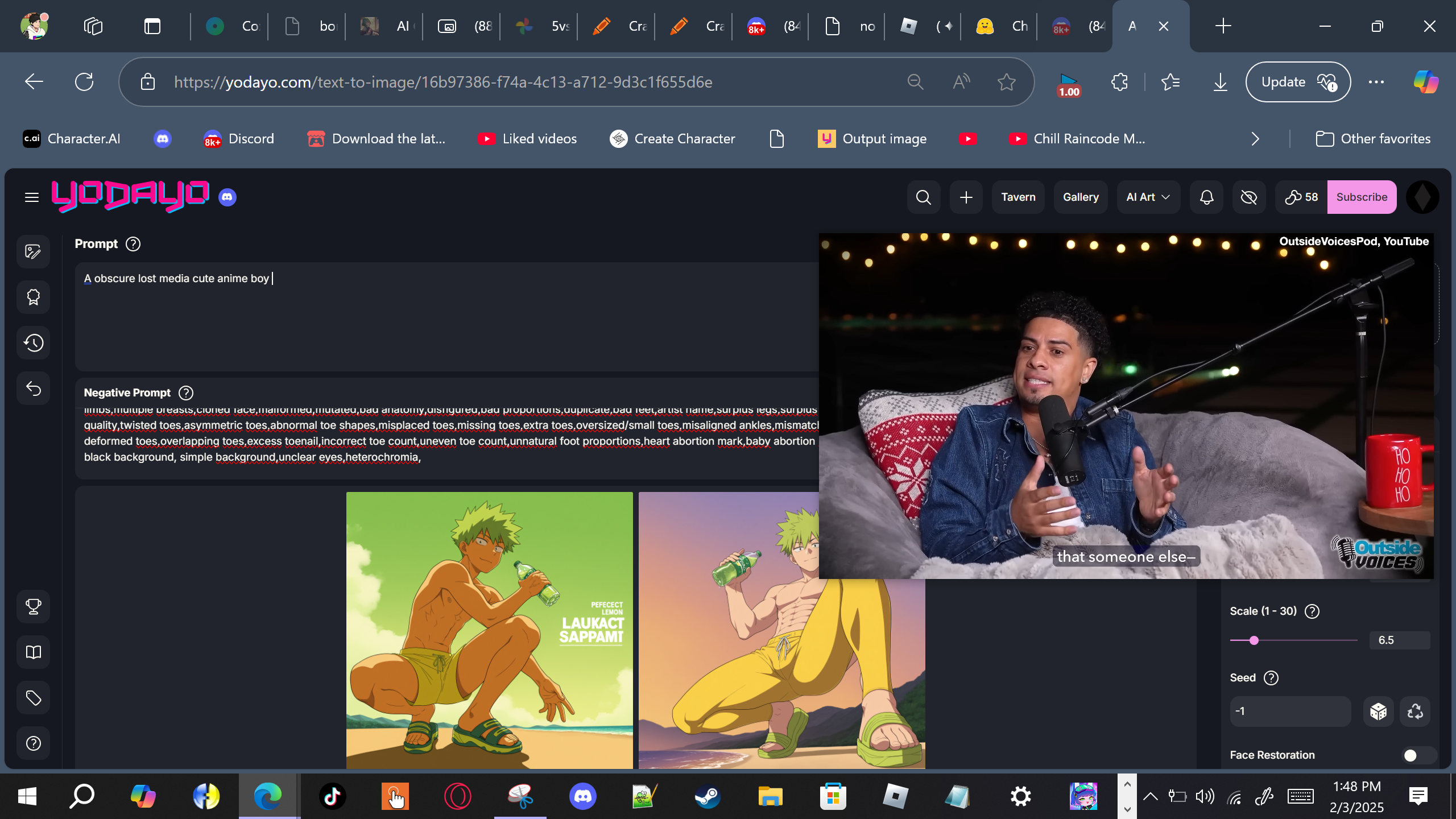Select the image generation sidebar icon

[x=34, y=251]
